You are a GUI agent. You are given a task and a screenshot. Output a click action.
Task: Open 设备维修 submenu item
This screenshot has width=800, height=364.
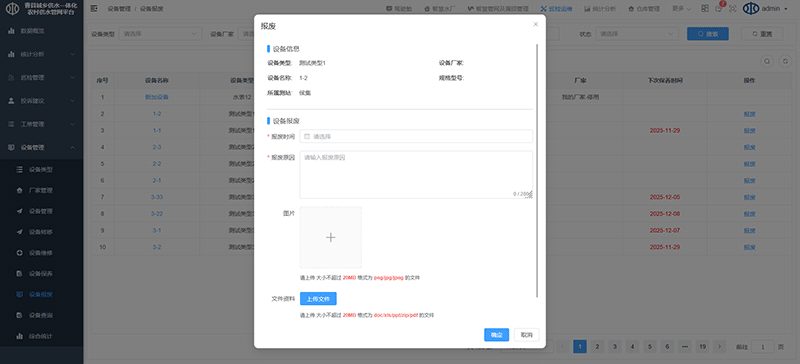pos(41,253)
